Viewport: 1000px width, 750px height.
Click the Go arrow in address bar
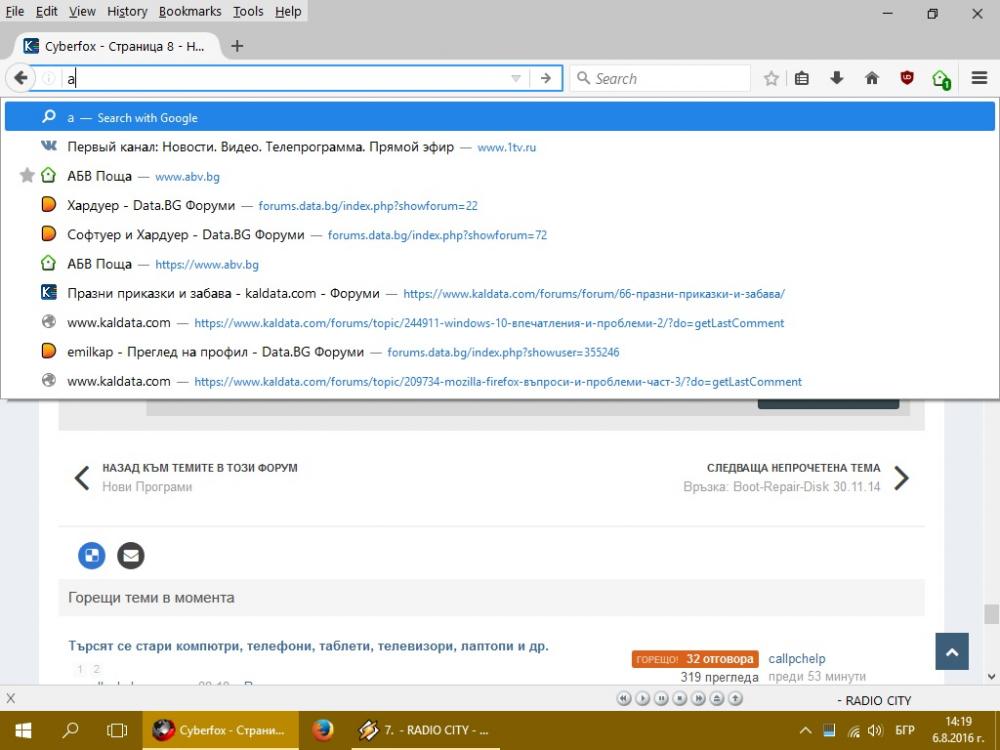pos(545,78)
